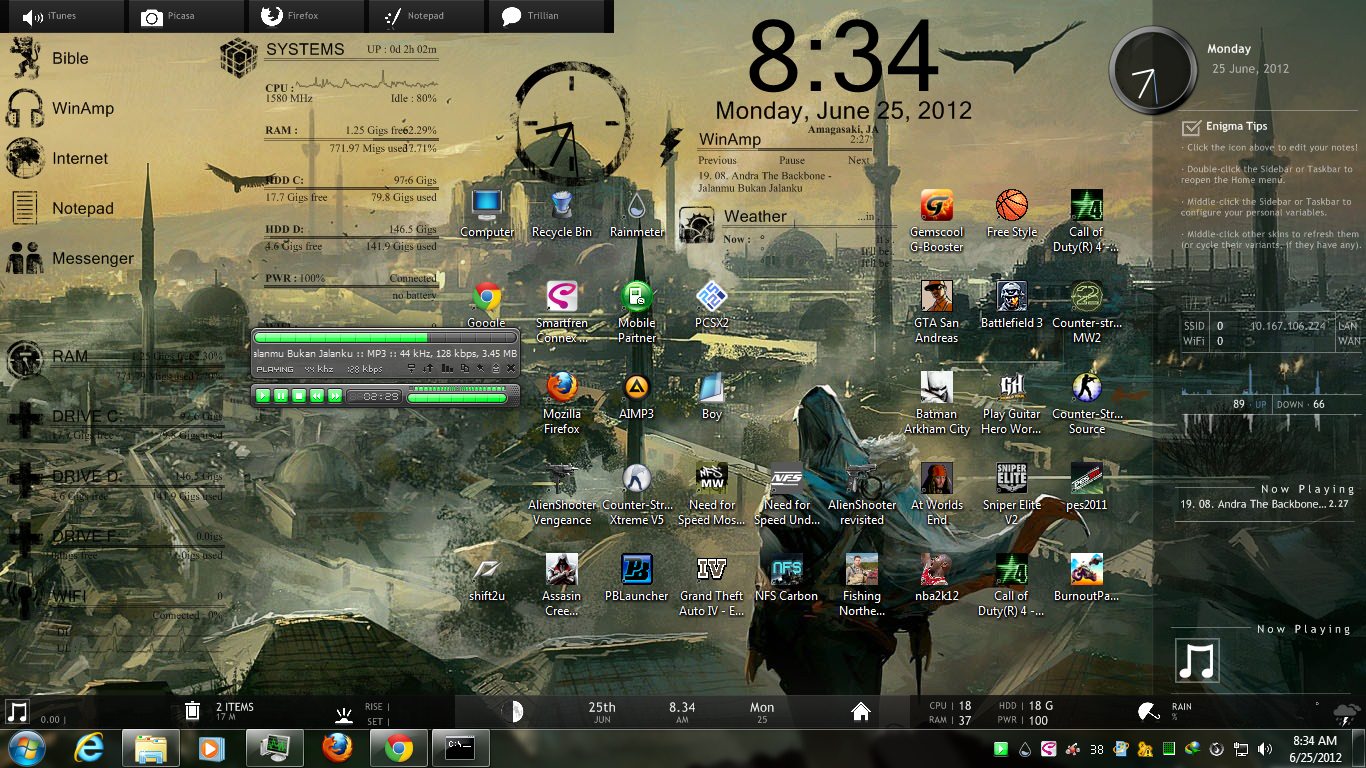This screenshot has width=1366, height=768.
Task: Open Notepad from the top launcher bar
Action: [428, 16]
